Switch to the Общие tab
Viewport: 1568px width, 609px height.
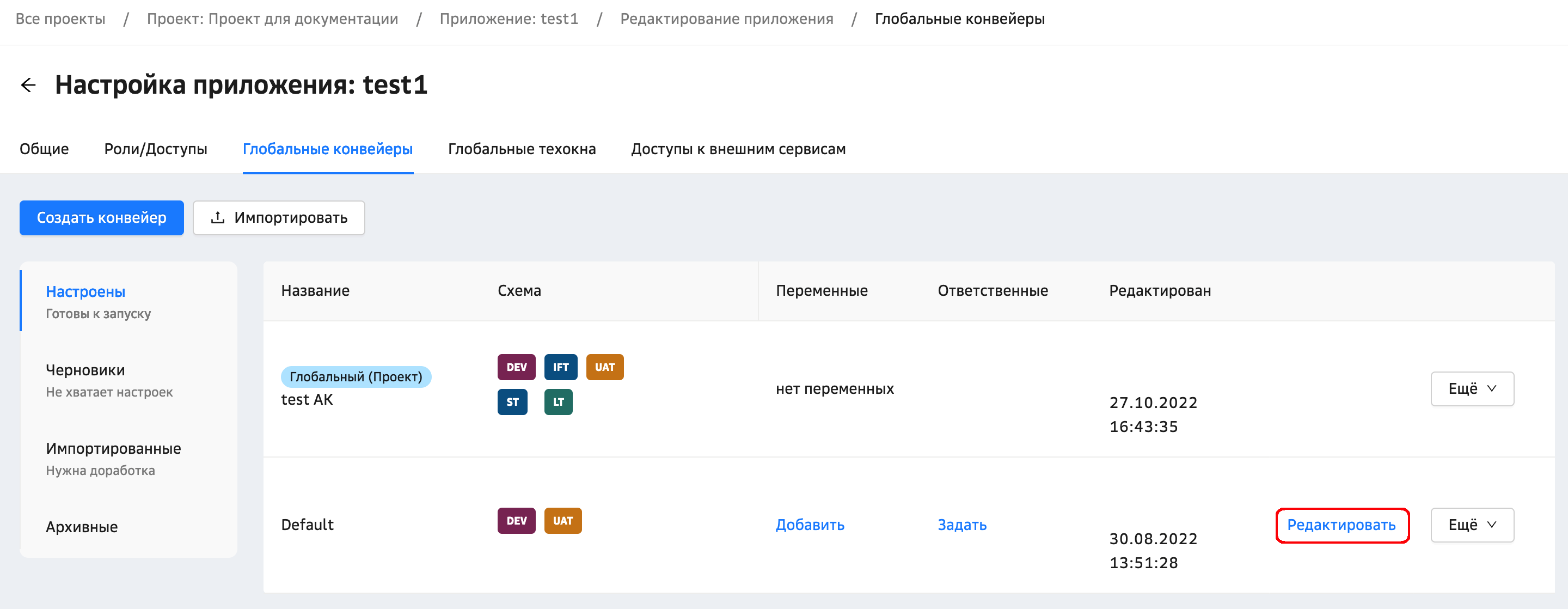click(x=44, y=149)
